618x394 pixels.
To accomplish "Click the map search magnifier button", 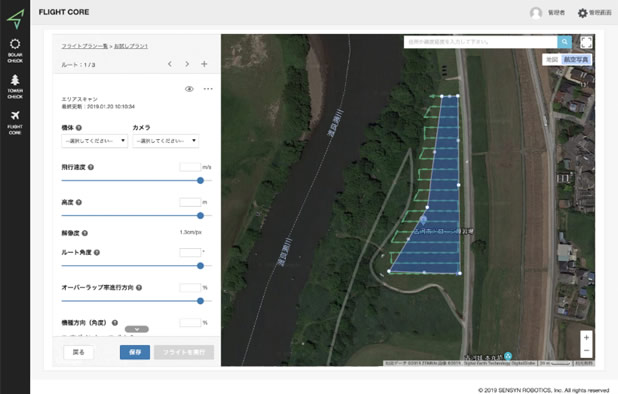I will (564, 41).
